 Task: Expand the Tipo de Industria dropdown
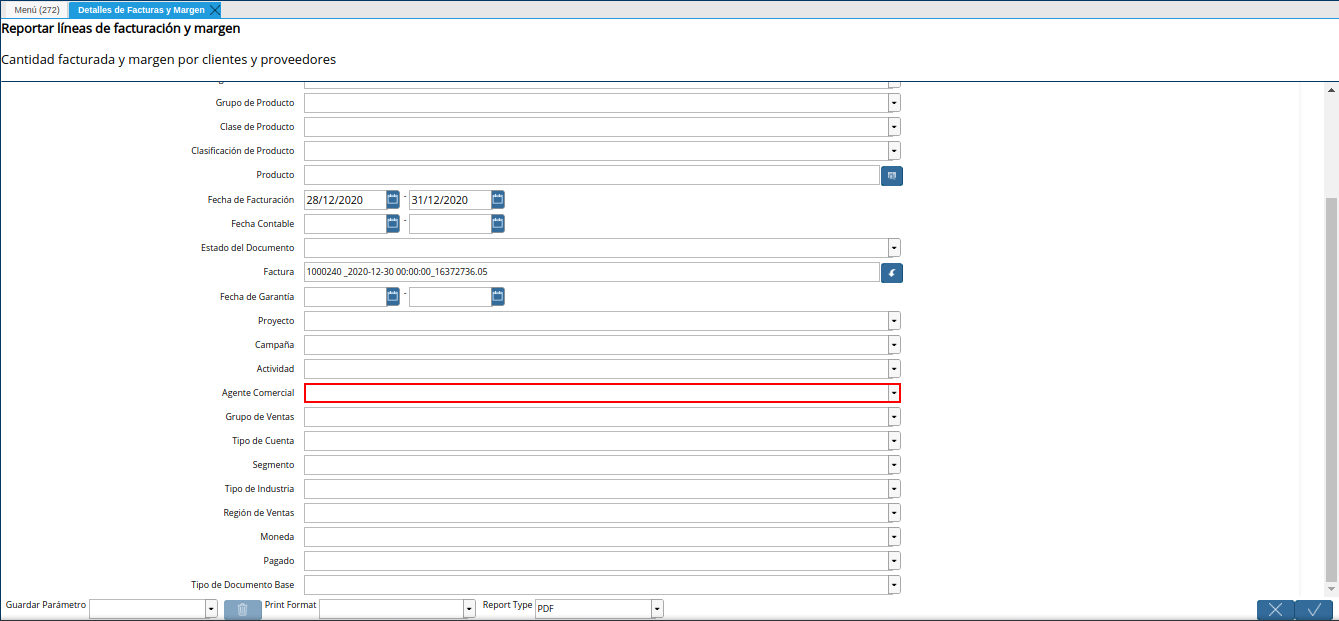894,489
